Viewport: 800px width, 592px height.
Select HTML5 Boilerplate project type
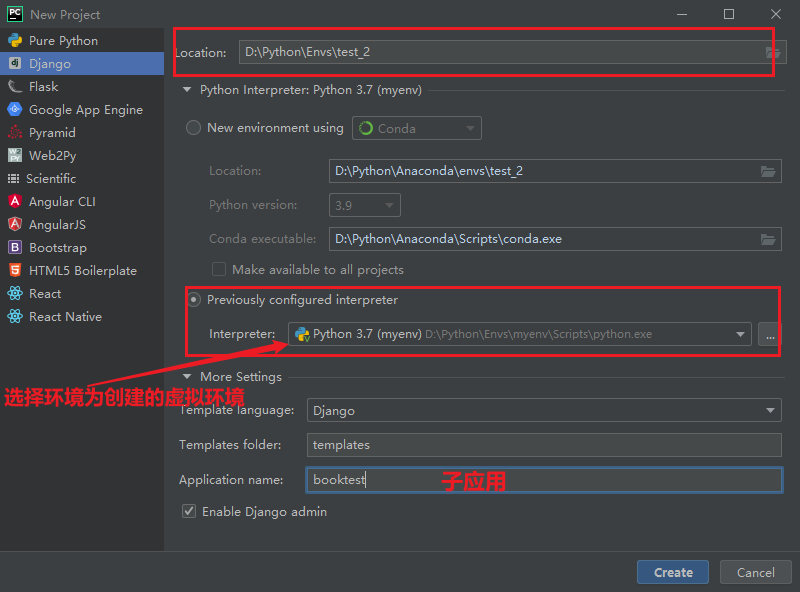(x=82, y=270)
